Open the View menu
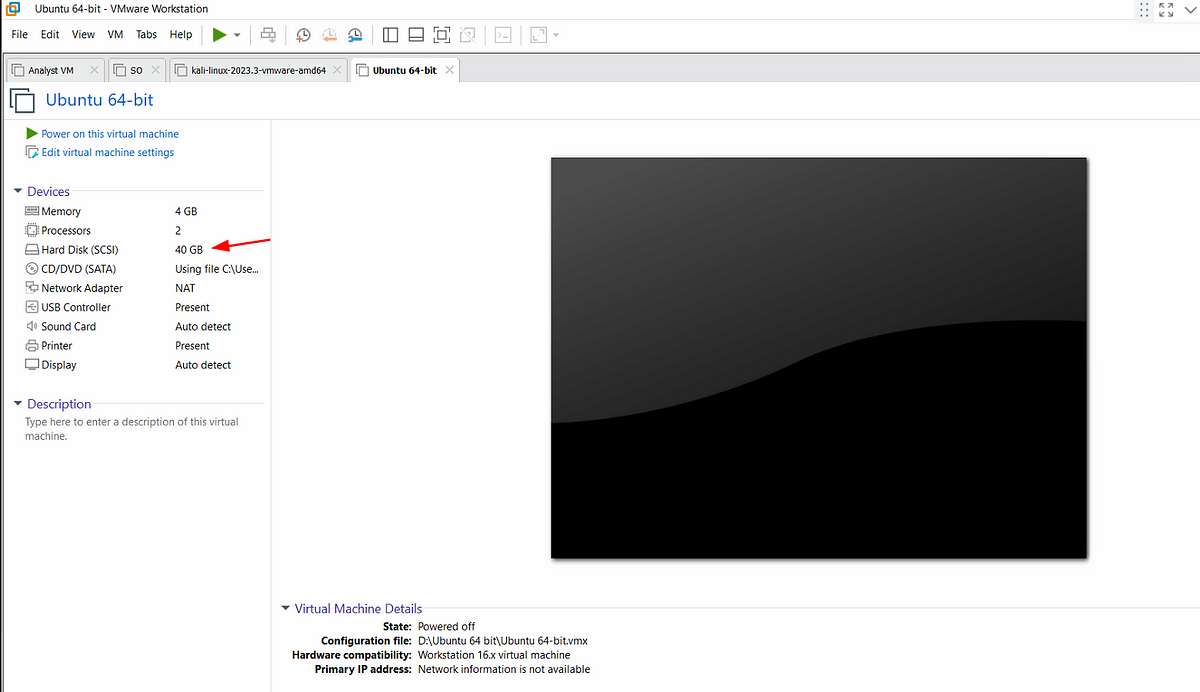This screenshot has width=1200, height=692. 84,34
